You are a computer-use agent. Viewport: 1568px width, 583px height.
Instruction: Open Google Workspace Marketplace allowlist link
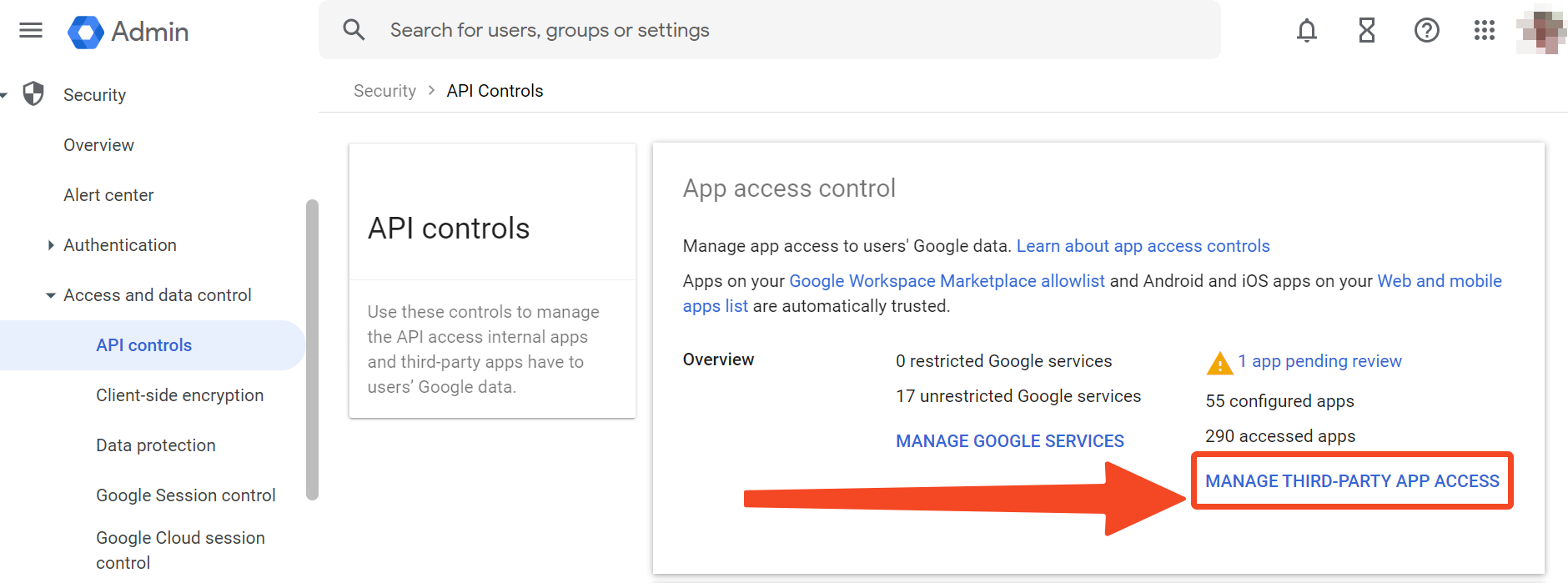(x=947, y=281)
